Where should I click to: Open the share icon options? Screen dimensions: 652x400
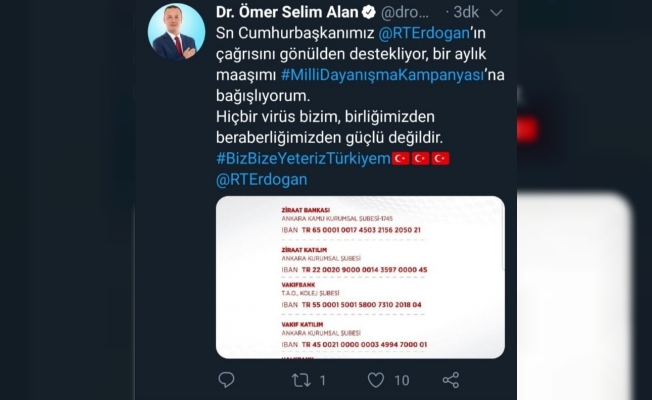[451, 380]
